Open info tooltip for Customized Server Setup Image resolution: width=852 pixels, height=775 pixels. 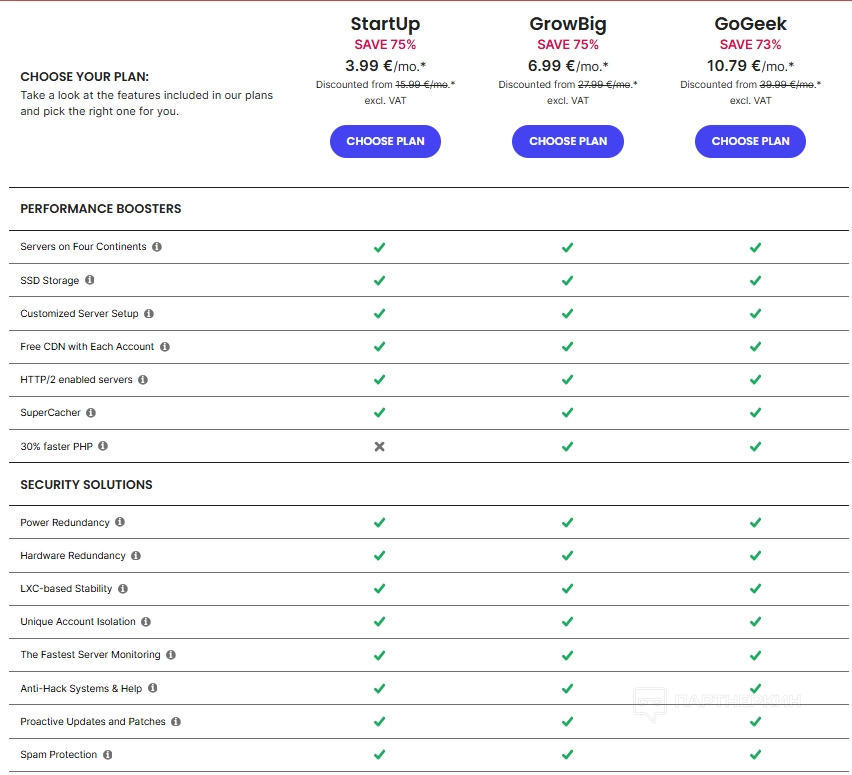point(149,314)
